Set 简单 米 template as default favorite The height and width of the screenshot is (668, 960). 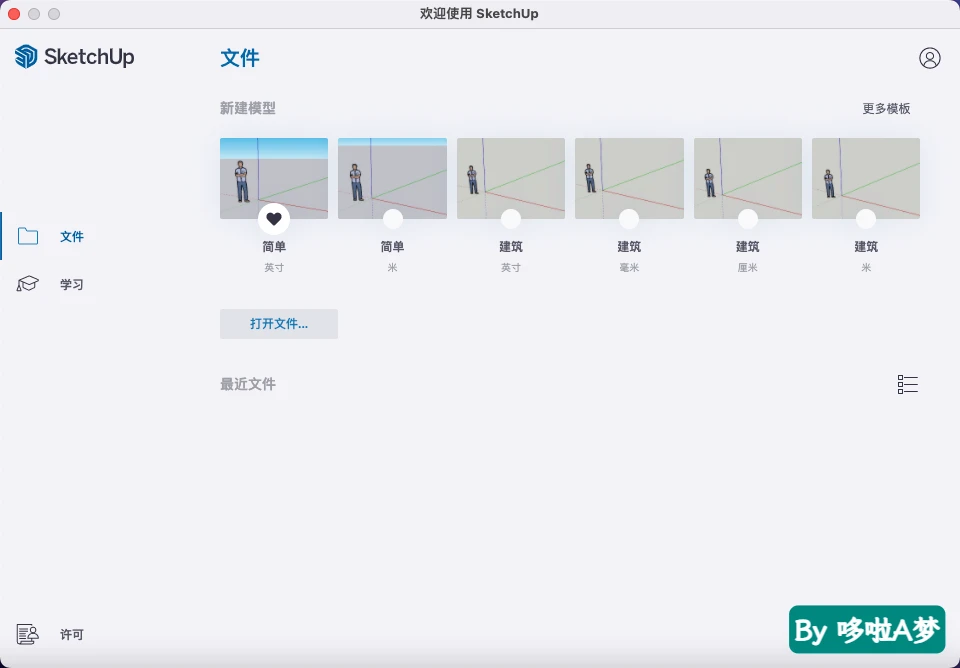point(392,219)
